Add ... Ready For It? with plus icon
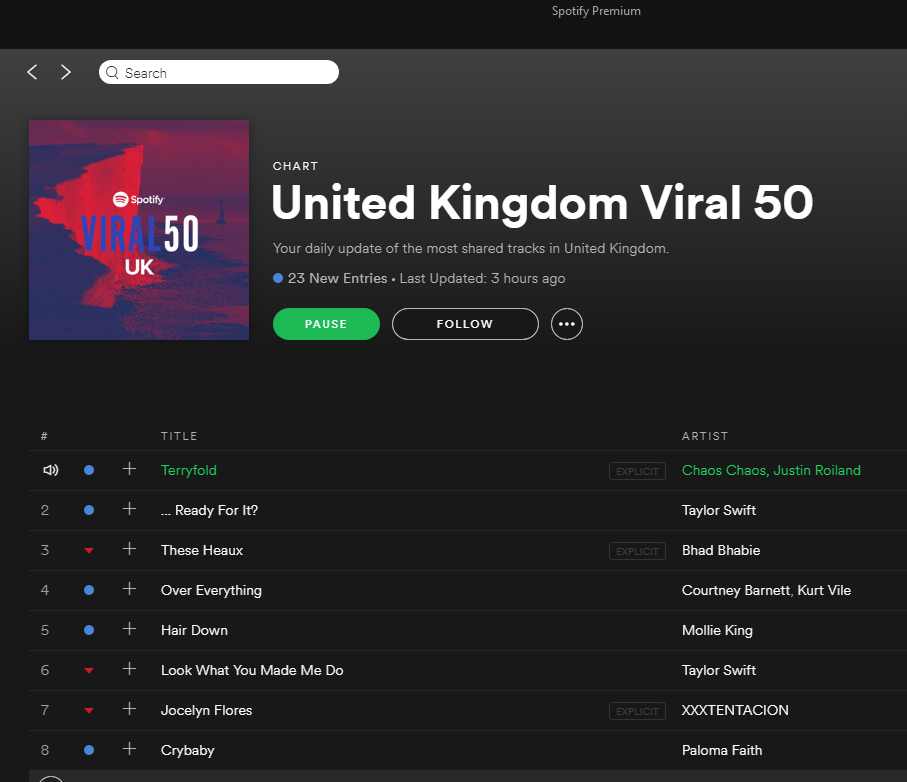The width and height of the screenshot is (907, 782). (130, 509)
